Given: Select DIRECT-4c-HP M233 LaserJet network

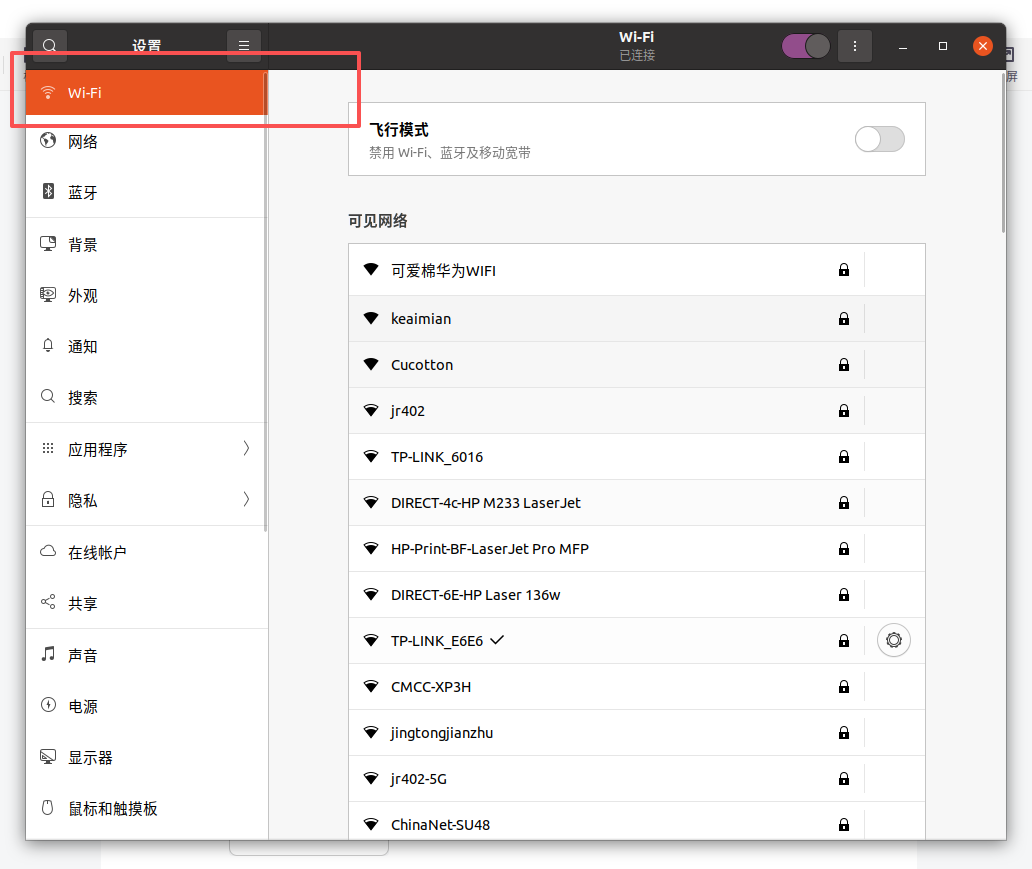Looking at the screenshot, I should coord(636,503).
